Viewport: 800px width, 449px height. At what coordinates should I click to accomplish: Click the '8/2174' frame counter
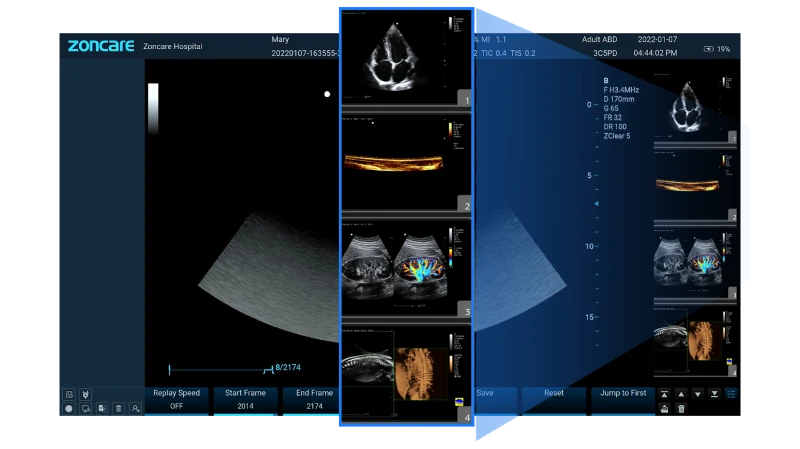[x=288, y=367]
